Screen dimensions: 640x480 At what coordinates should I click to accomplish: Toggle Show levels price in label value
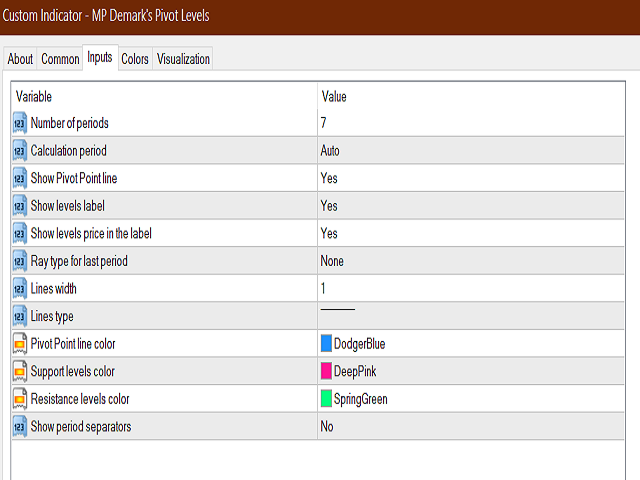point(329,233)
